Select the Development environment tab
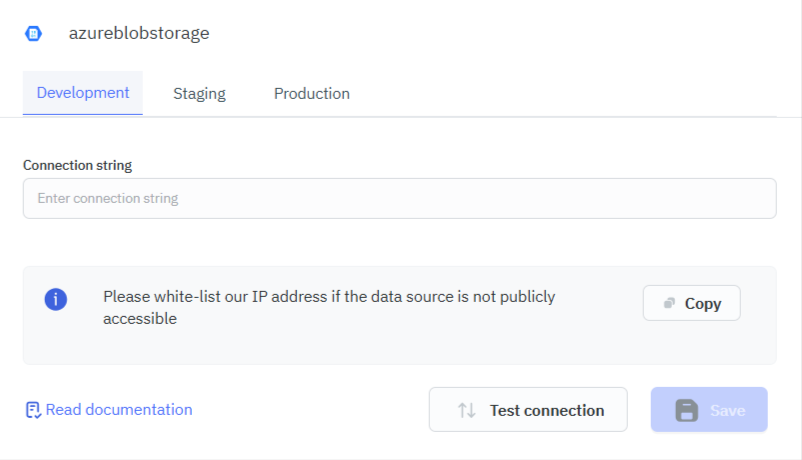The height and width of the screenshot is (460, 802). [x=83, y=93]
